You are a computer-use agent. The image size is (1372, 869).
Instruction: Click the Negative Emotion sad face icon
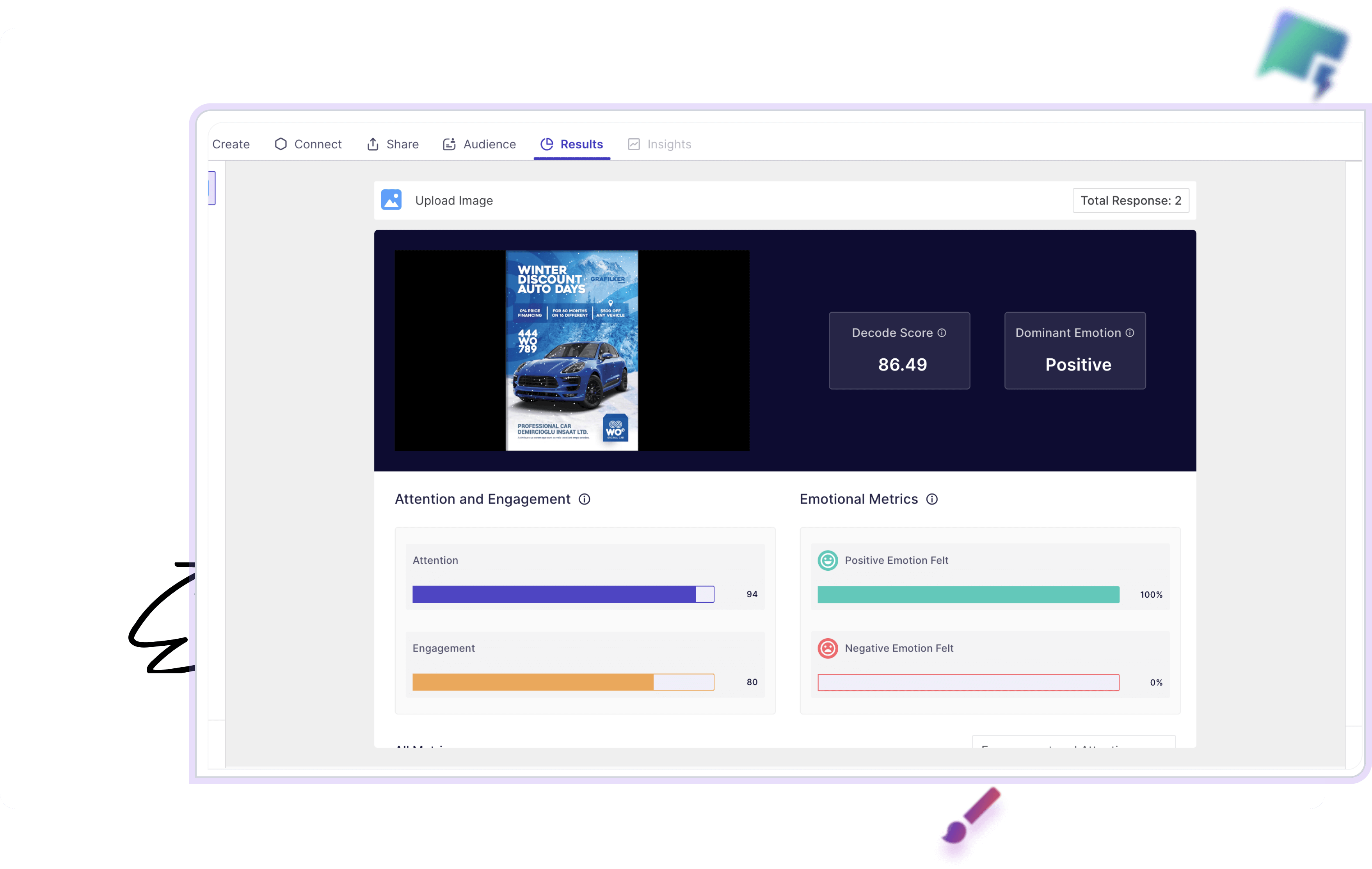click(828, 648)
